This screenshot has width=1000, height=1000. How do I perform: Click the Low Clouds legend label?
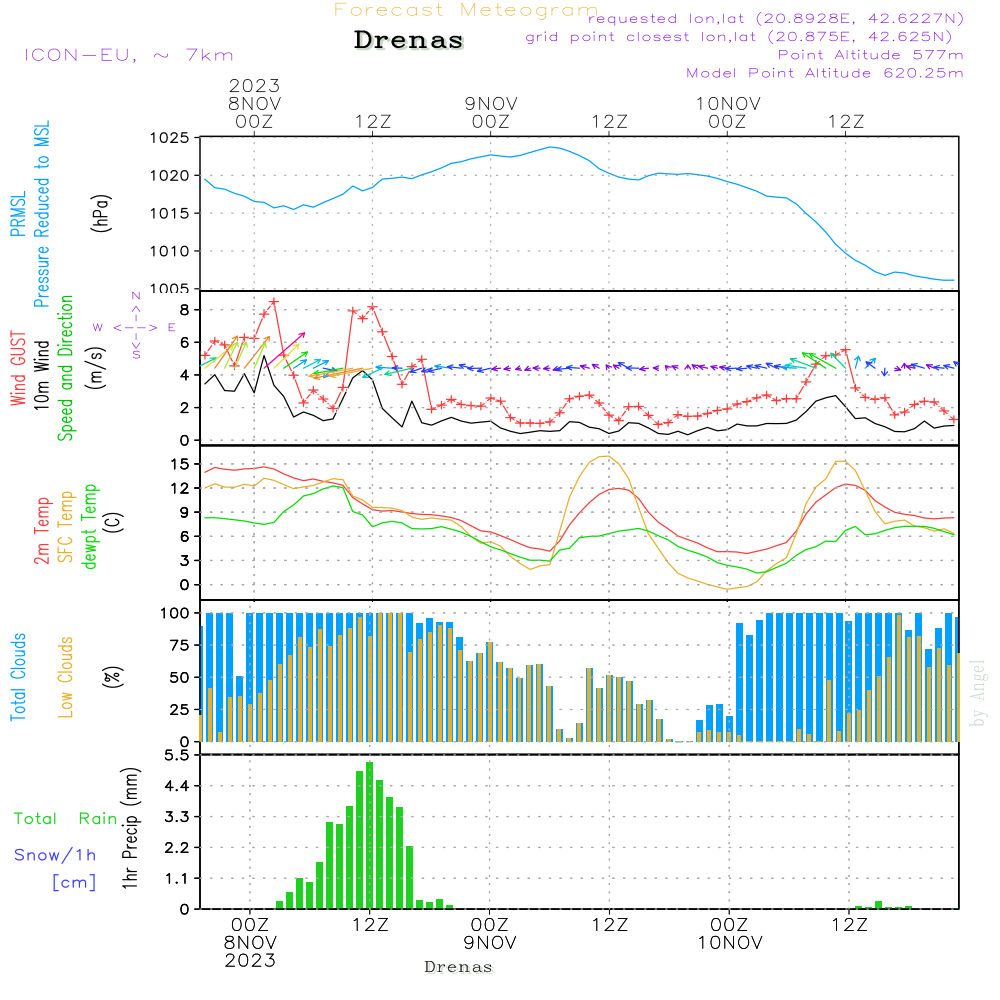click(67, 676)
